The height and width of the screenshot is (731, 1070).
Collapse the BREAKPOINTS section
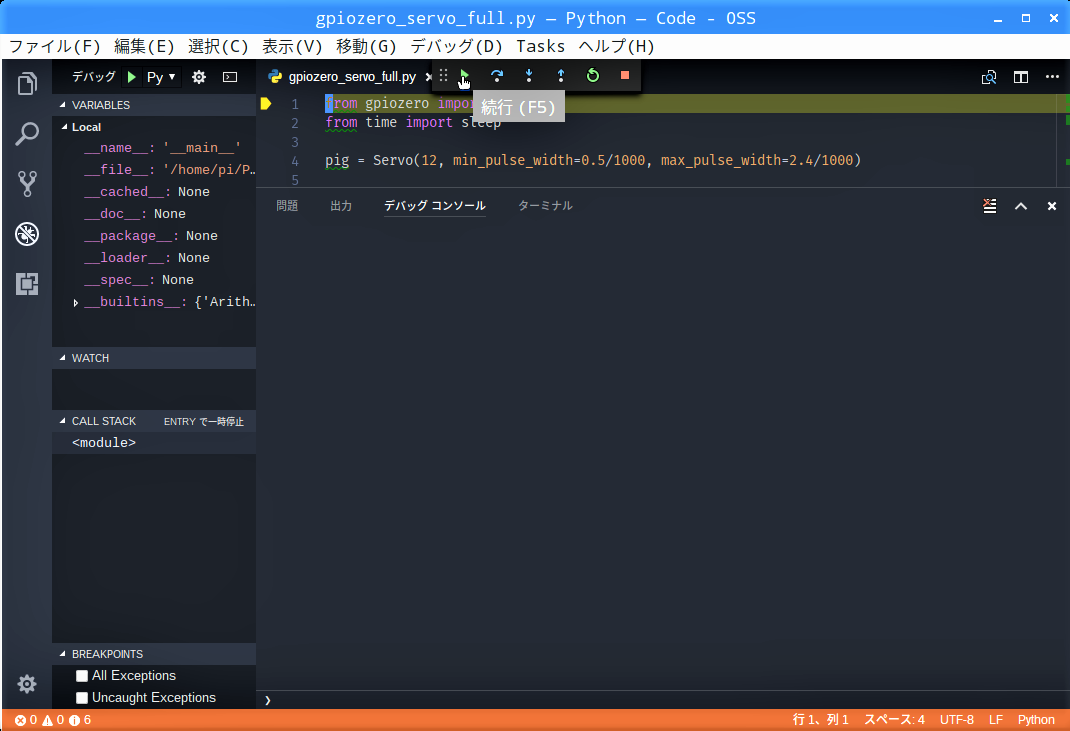pyautogui.click(x=154, y=654)
